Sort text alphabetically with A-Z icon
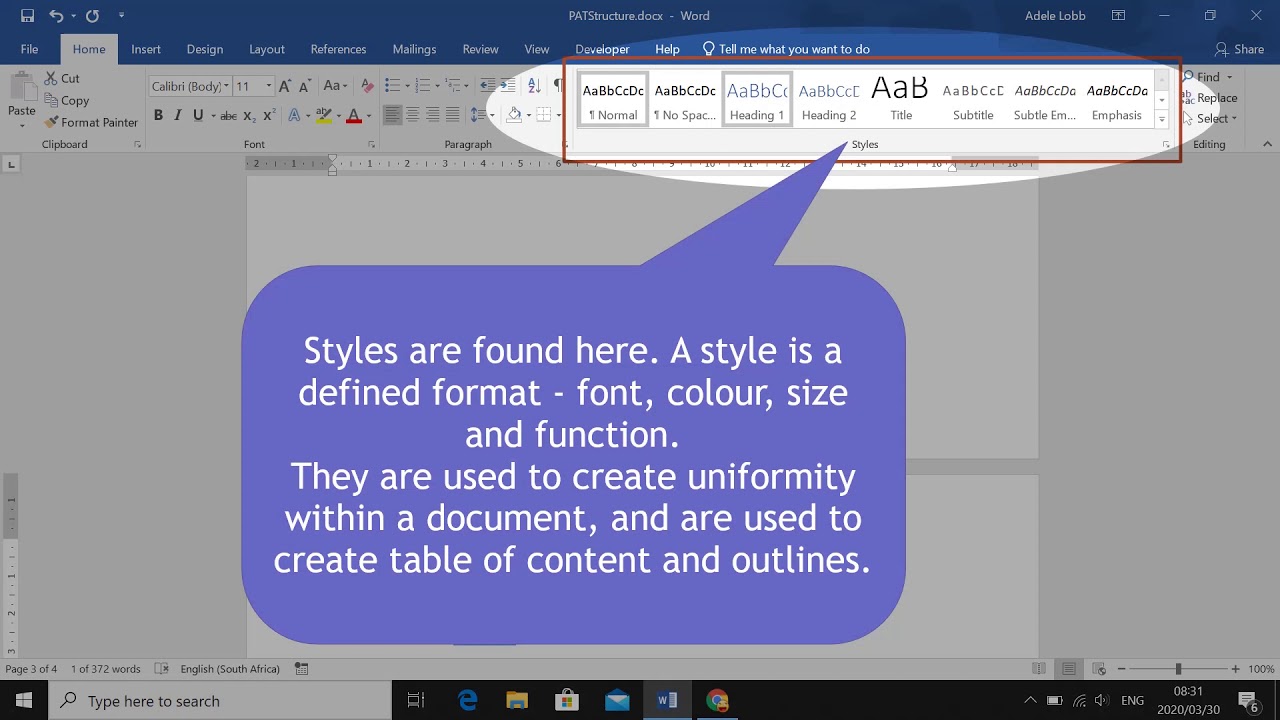The height and width of the screenshot is (720, 1280). (536, 86)
